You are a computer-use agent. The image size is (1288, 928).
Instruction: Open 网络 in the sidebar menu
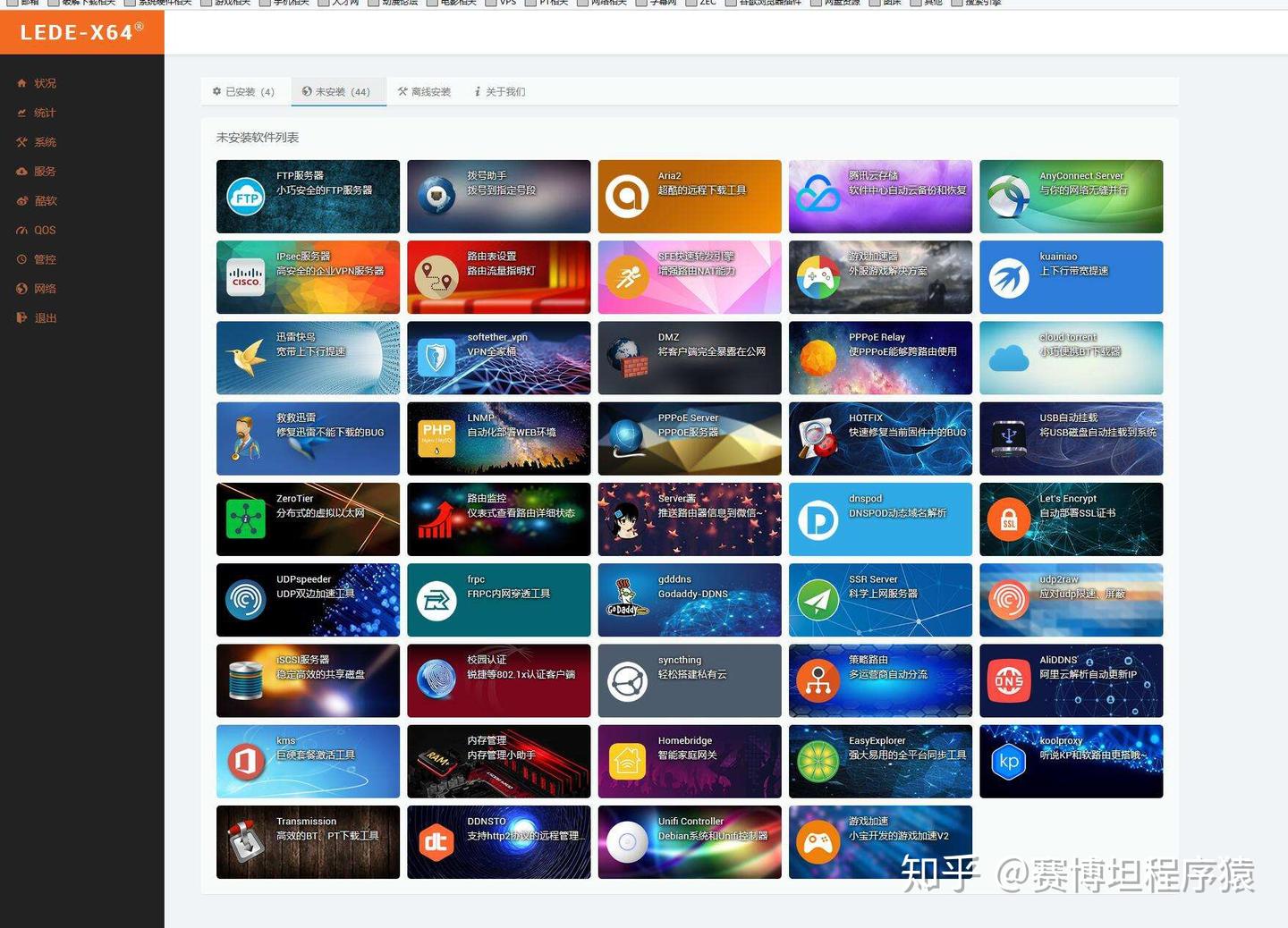pyautogui.click(x=42, y=288)
